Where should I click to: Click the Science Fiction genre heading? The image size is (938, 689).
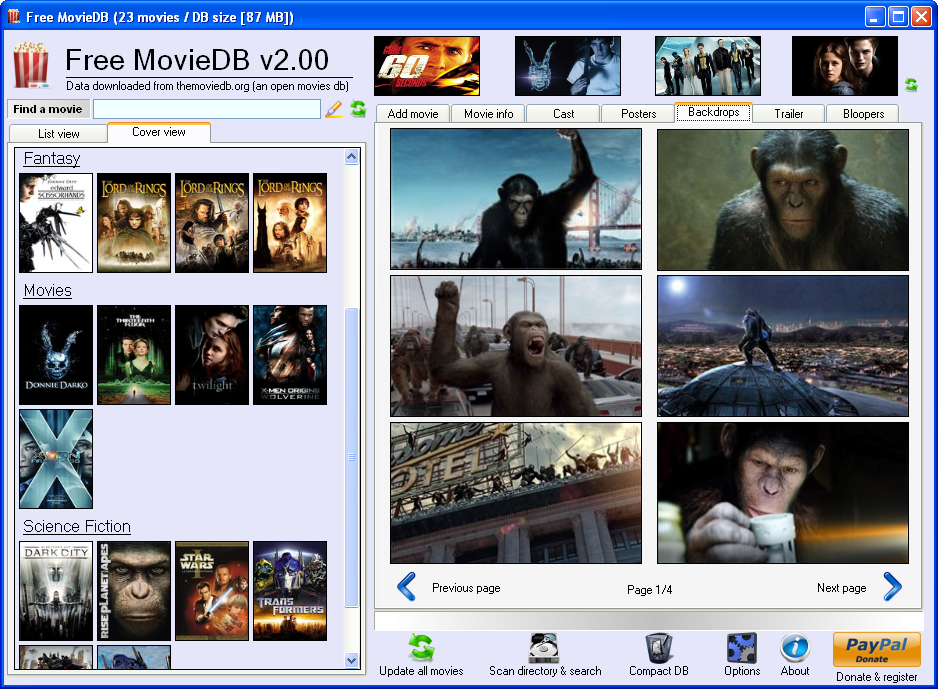point(77,527)
